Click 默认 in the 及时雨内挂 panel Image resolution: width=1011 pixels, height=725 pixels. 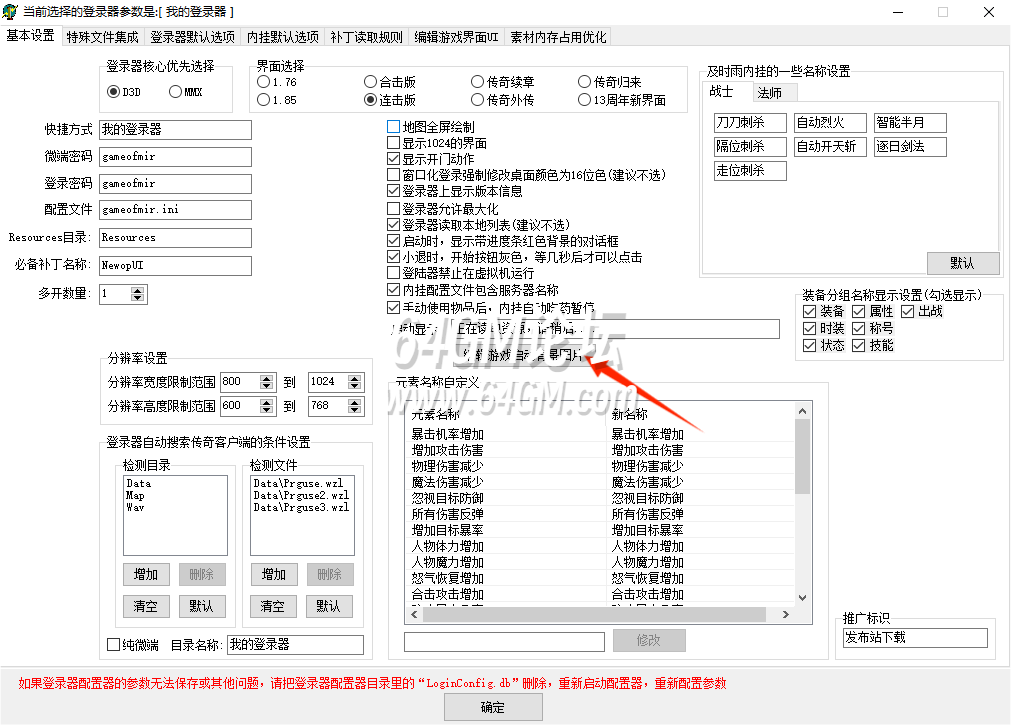(x=963, y=263)
